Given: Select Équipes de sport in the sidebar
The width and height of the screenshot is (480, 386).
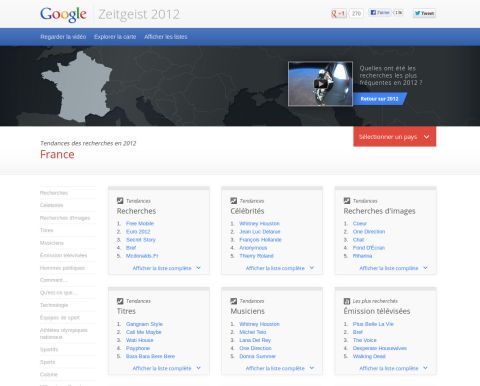Looking at the screenshot, I should (x=60, y=318).
